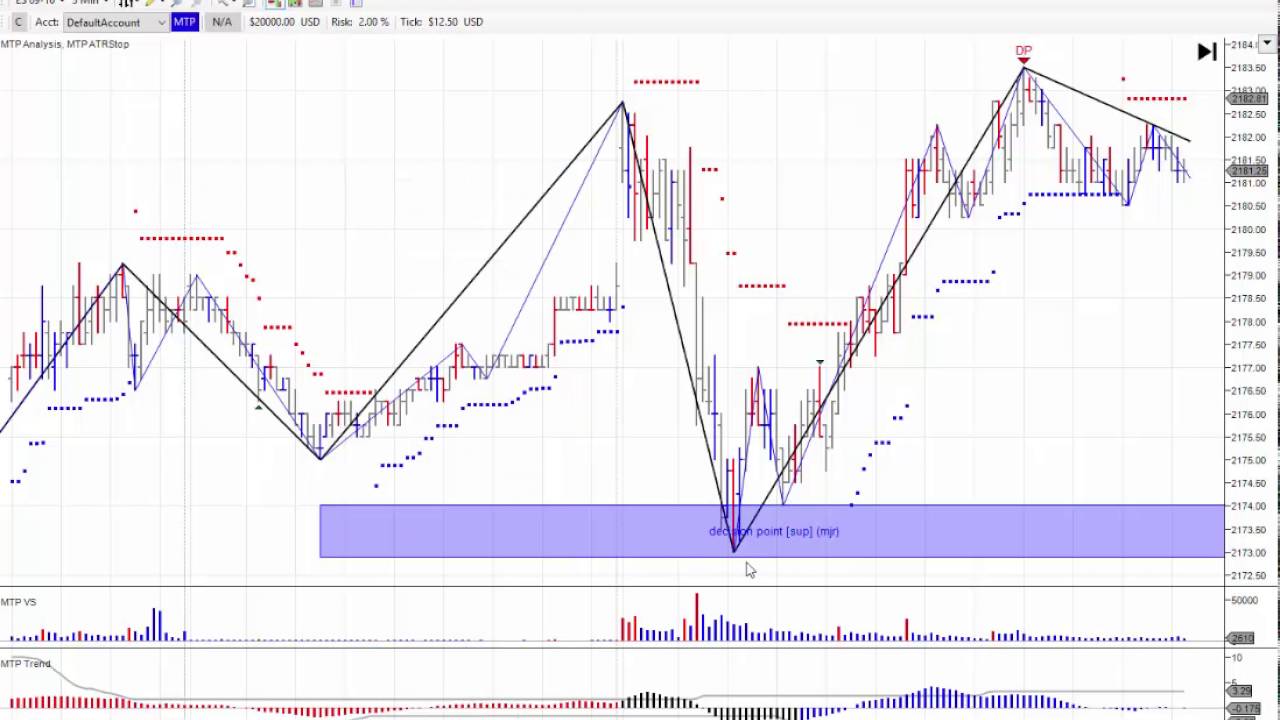This screenshot has width=1280, height=720.
Task: Click the 2182.81 price tag on axis
Action: [x=1247, y=98]
